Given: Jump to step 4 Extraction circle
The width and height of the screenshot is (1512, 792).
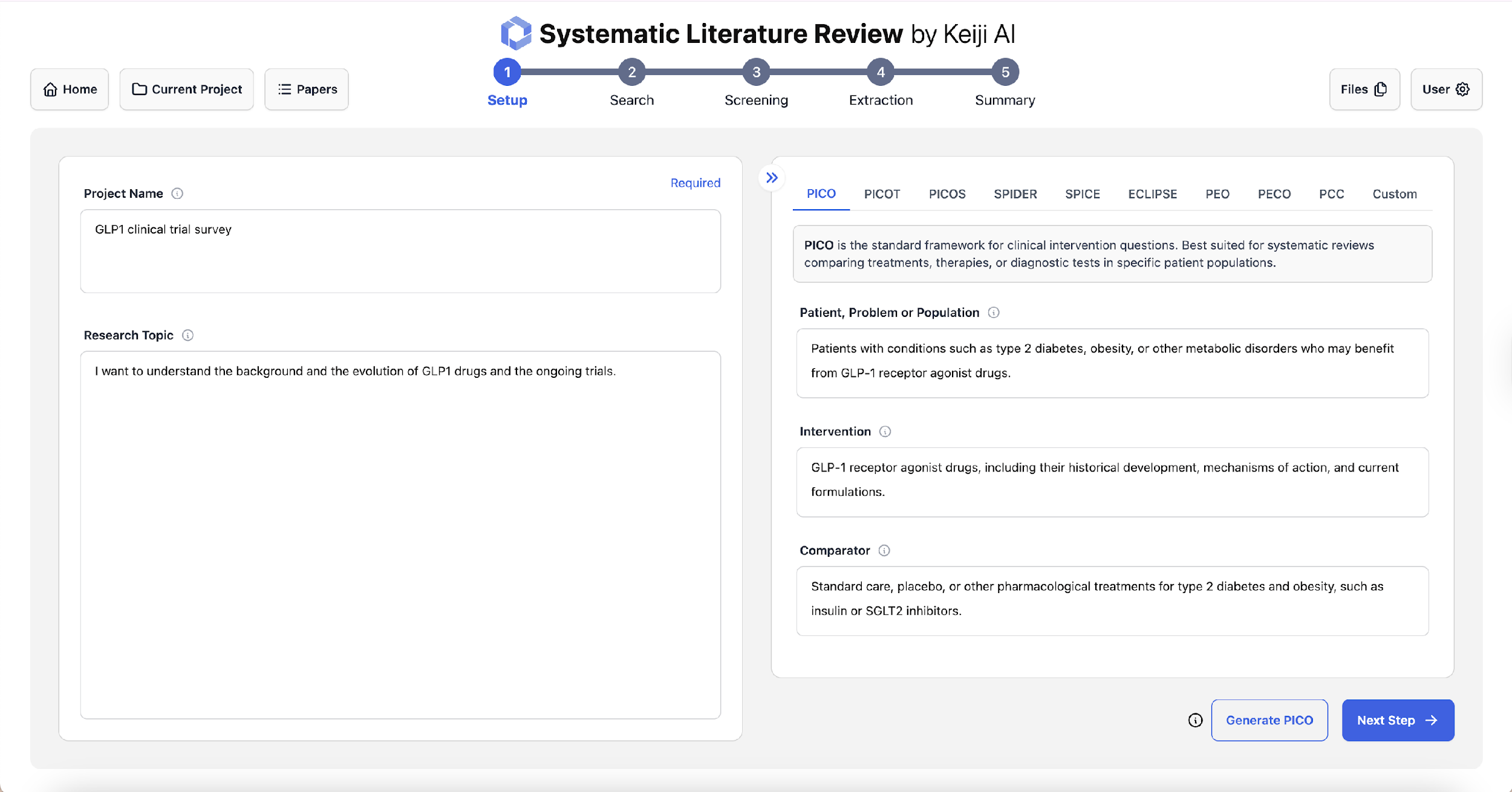Looking at the screenshot, I should pos(881,72).
